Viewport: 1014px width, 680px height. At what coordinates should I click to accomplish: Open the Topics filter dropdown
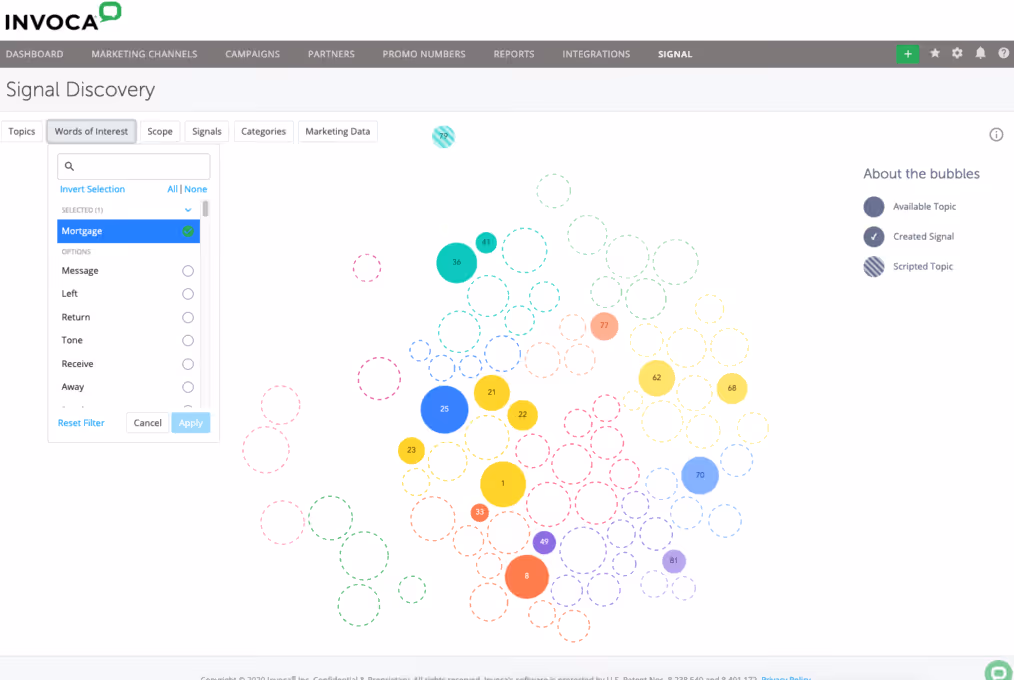pos(22,131)
